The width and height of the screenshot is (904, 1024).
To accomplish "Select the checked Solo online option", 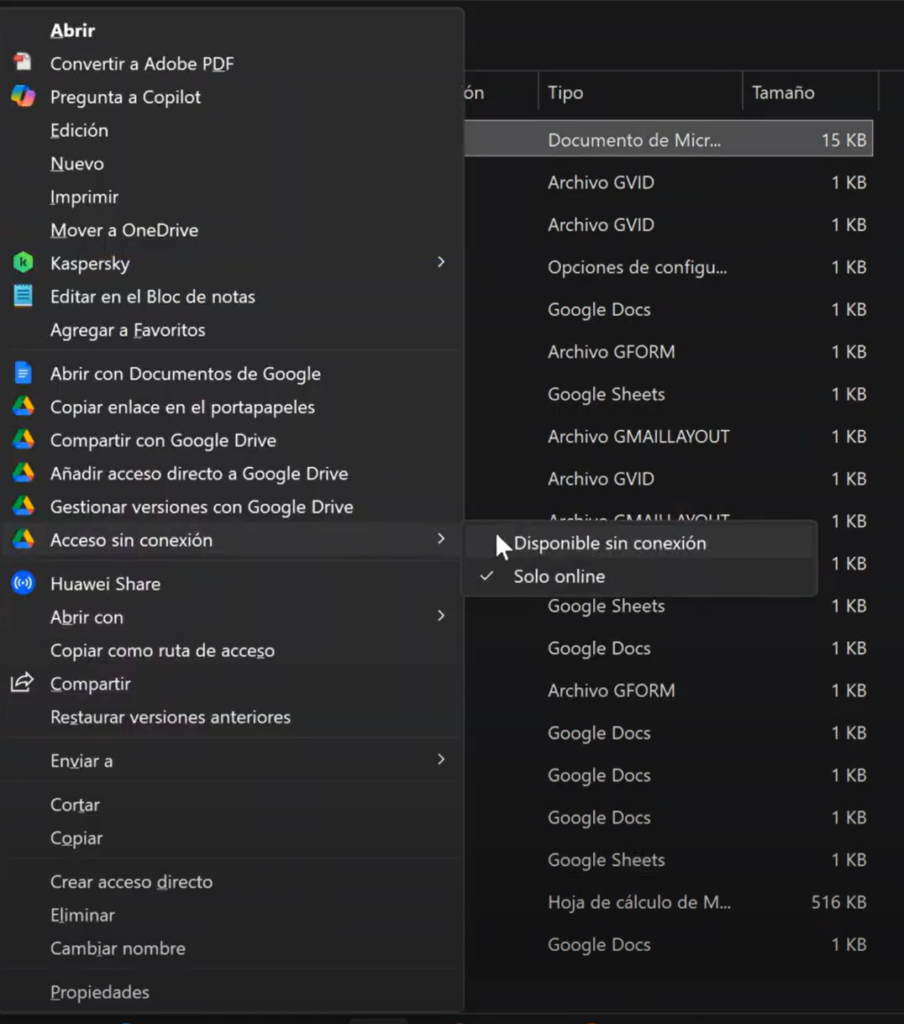I will tap(559, 577).
